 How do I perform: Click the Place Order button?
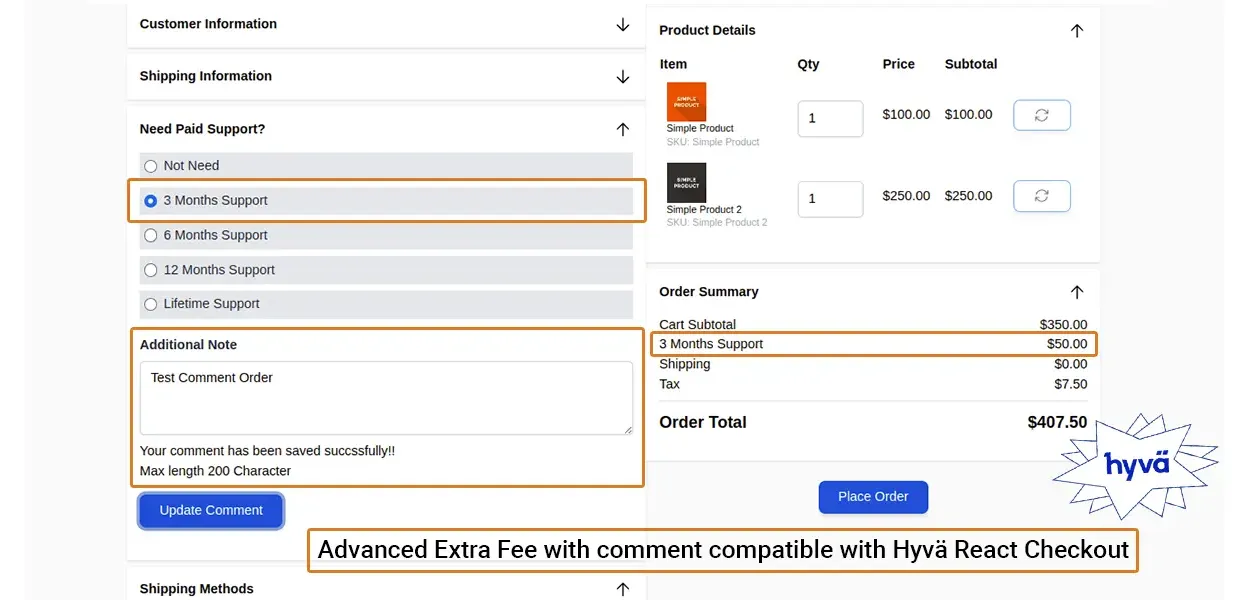[x=873, y=497]
